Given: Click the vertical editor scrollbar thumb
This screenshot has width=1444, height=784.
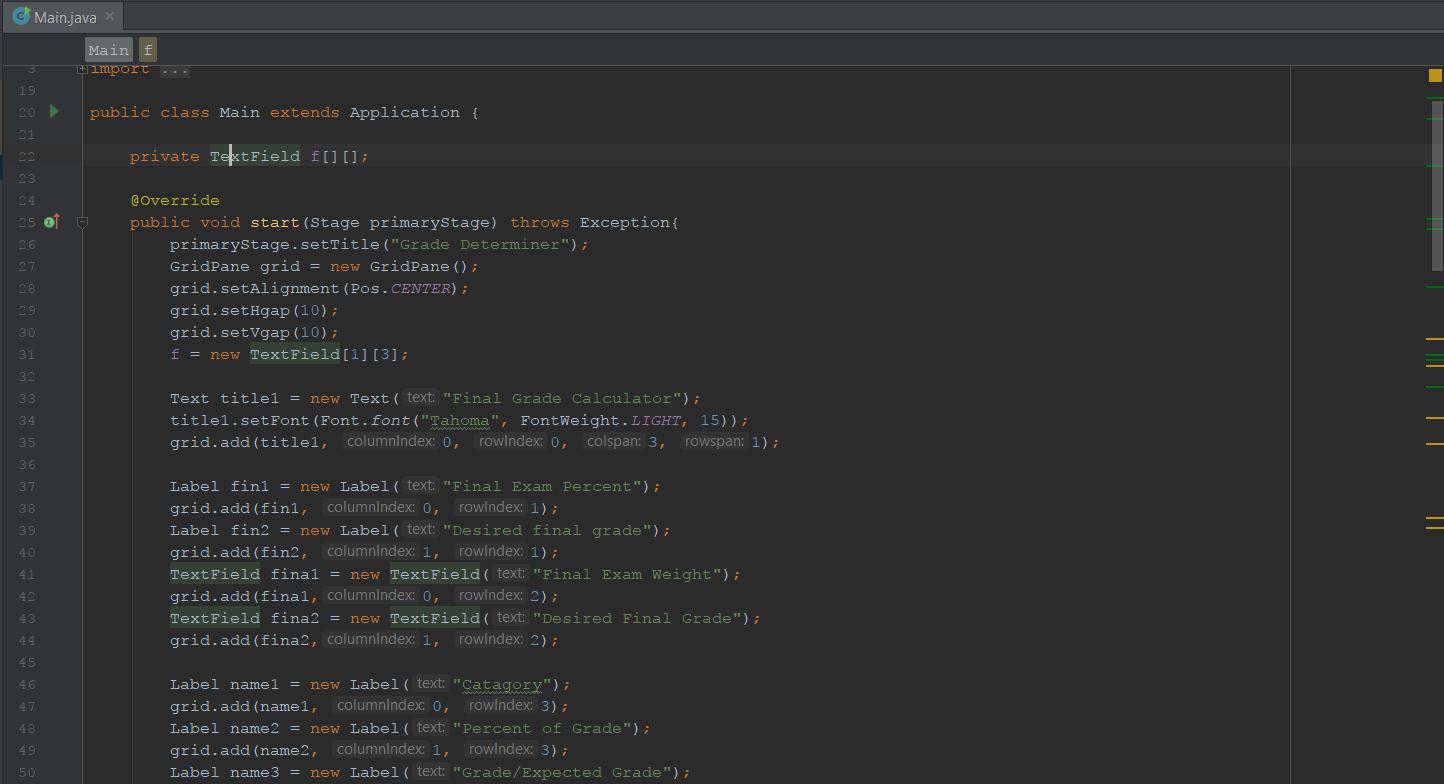Looking at the screenshot, I should (x=1437, y=185).
